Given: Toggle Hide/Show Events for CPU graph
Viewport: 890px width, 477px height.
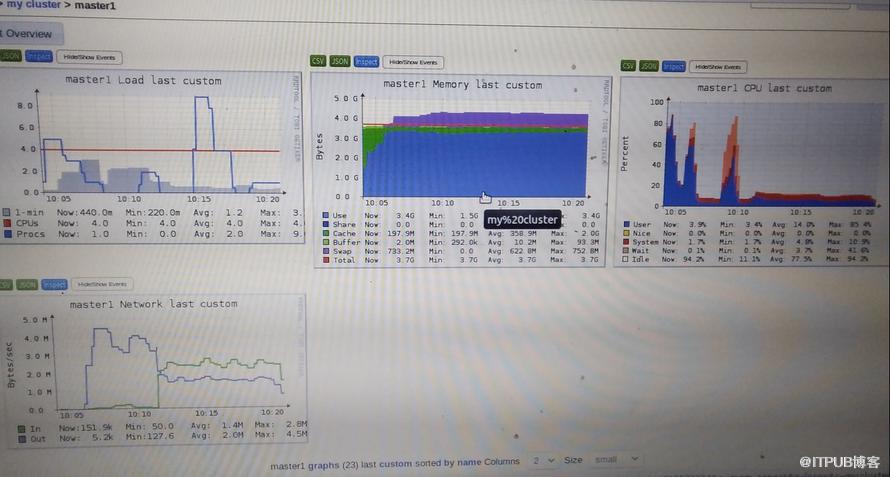Looking at the screenshot, I should click(718, 66).
